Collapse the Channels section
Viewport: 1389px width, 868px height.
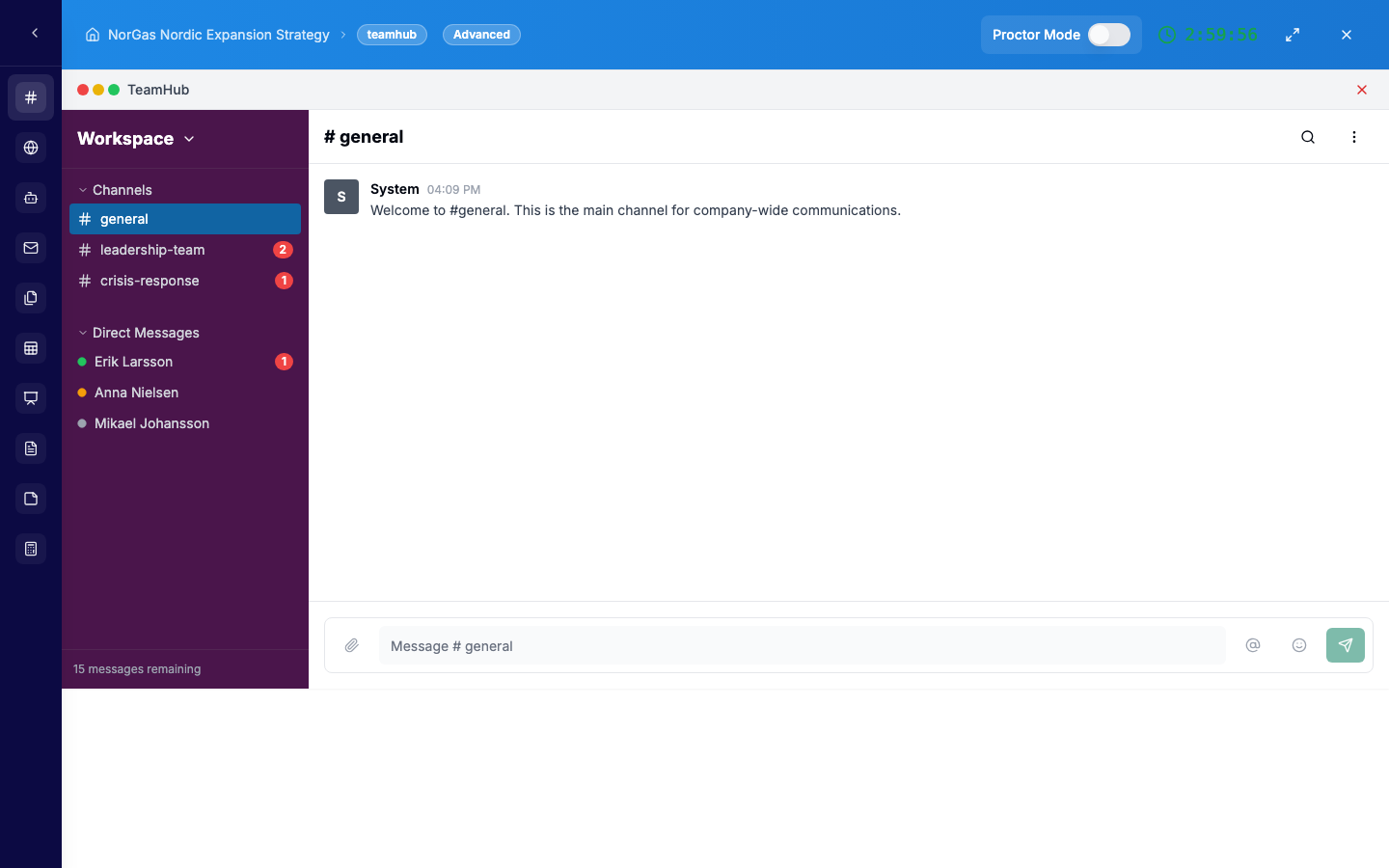(x=115, y=190)
